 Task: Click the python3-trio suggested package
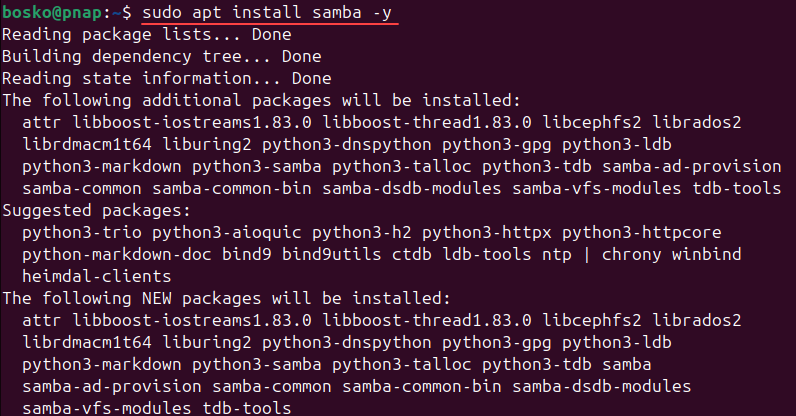[x=82, y=233]
